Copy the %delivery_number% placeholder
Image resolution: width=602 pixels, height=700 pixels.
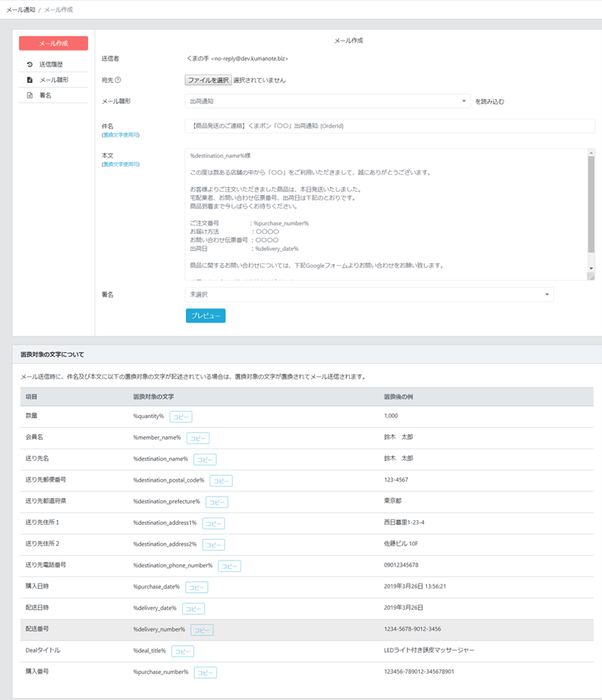tap(202, 630)
